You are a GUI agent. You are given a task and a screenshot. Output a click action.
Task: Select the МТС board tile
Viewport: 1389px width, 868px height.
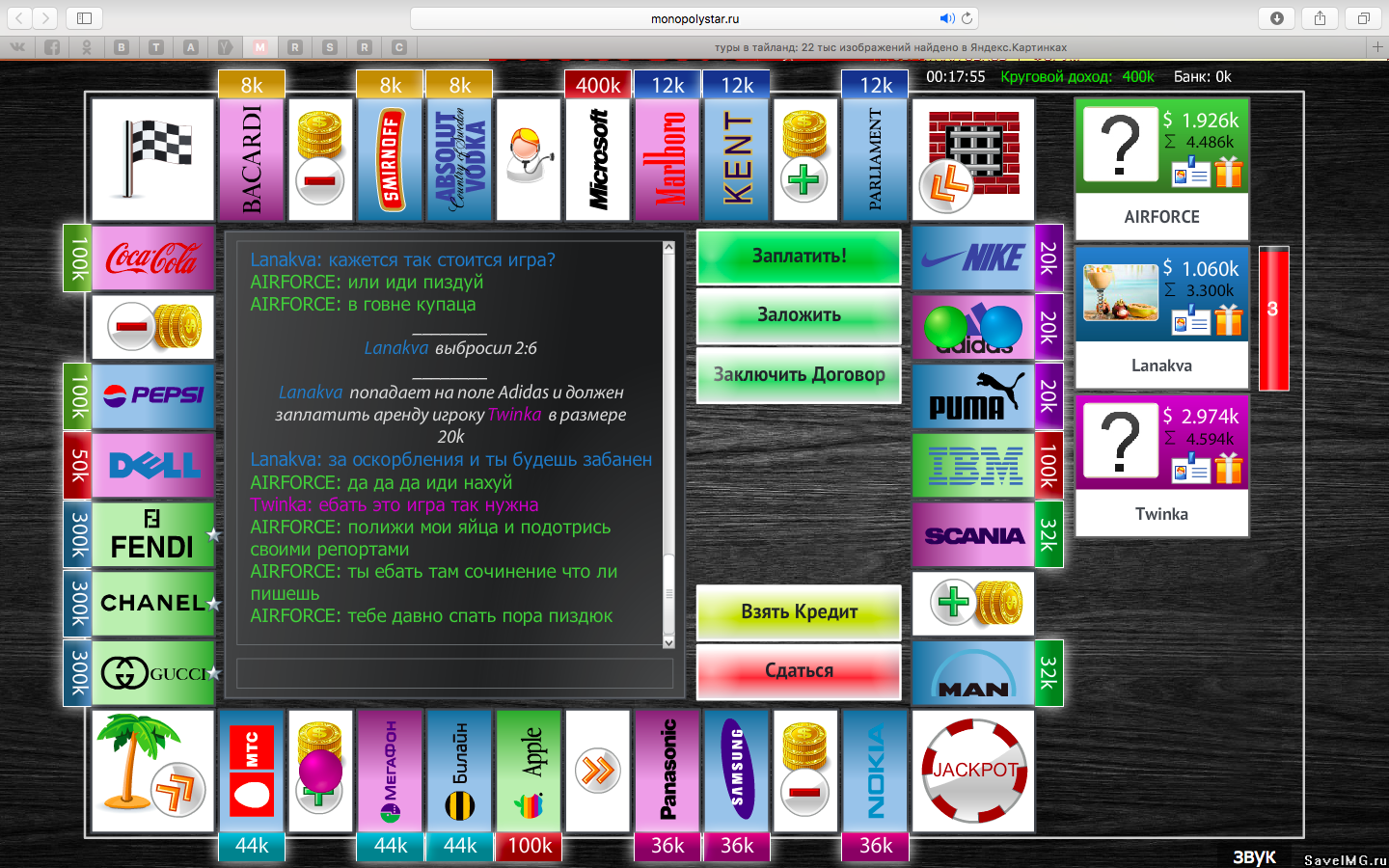tap(252, 772)
